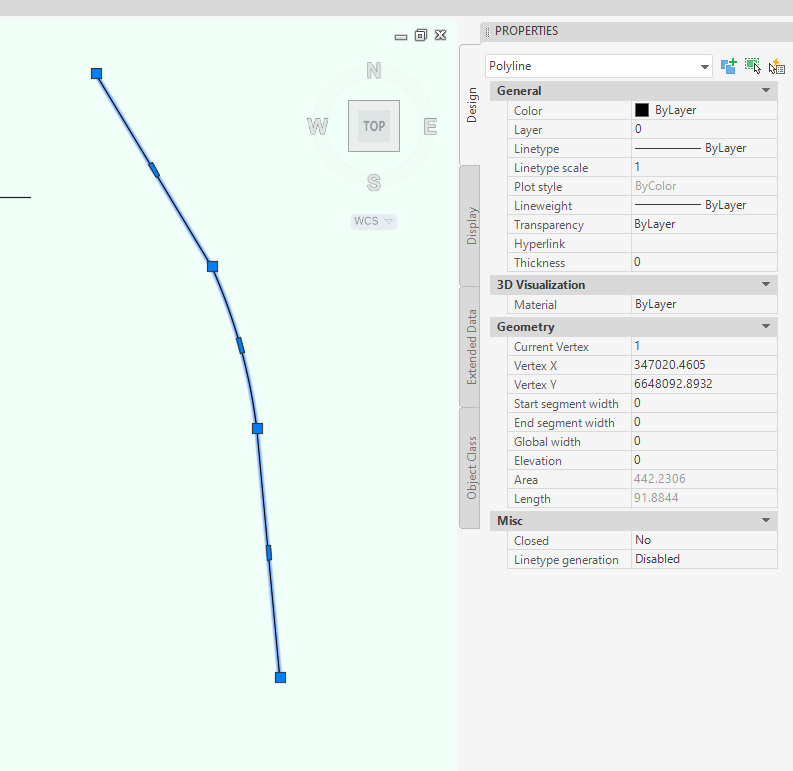The height and width of the screenshot is (771, 793).
Task: Toggle Linetype generation Disabled value
Action: click(704, 559)
